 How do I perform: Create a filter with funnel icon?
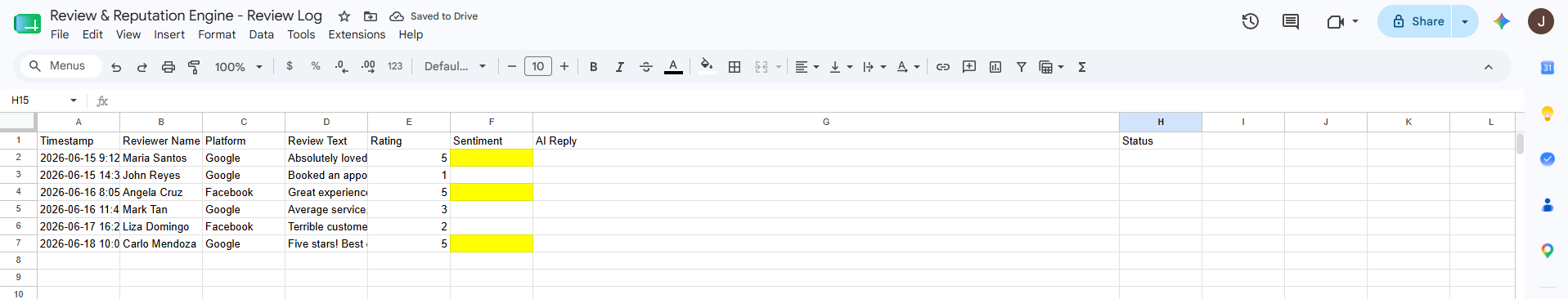(1022, 67)
